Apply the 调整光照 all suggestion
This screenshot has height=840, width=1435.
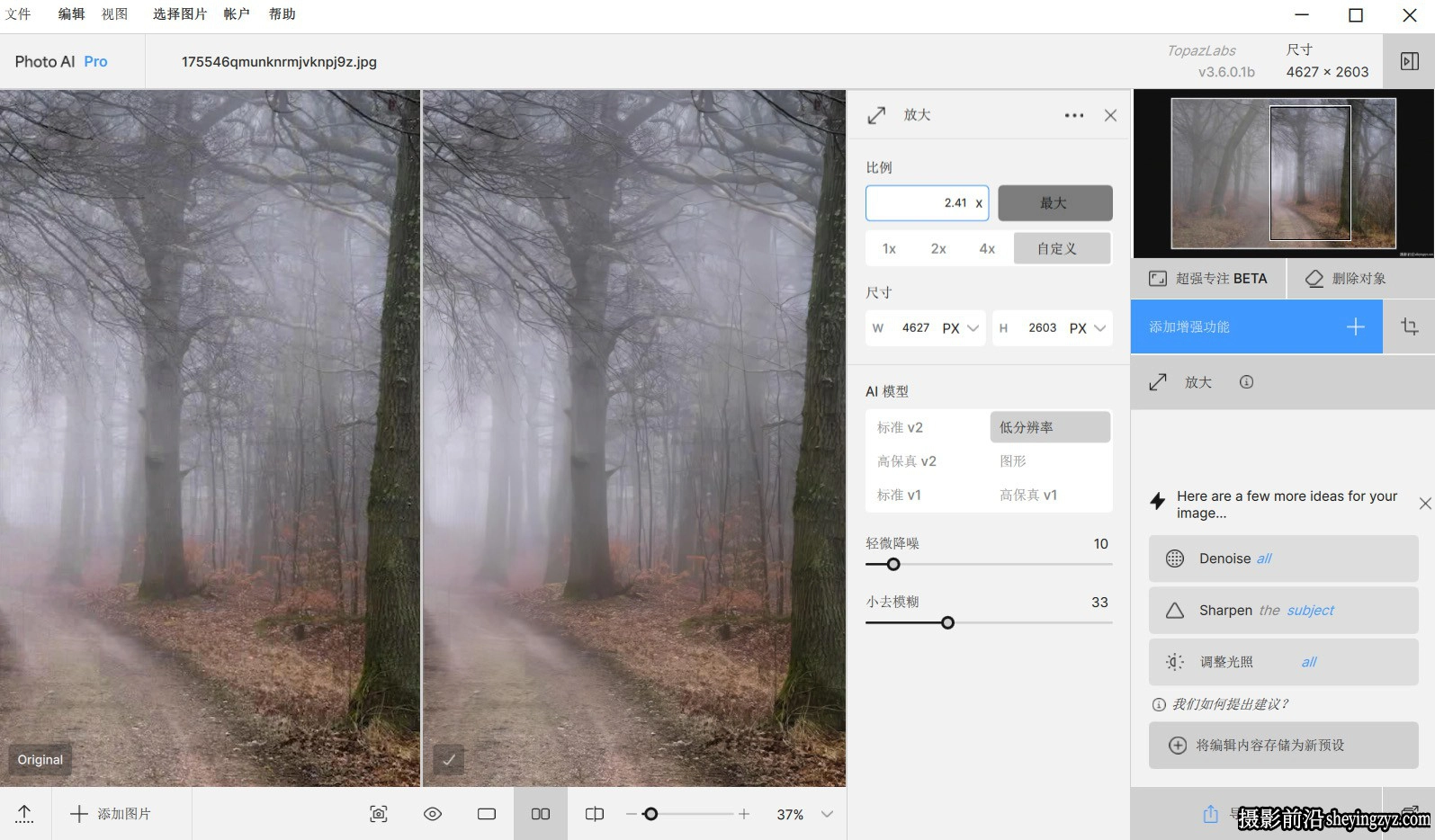coord(1283,662)
